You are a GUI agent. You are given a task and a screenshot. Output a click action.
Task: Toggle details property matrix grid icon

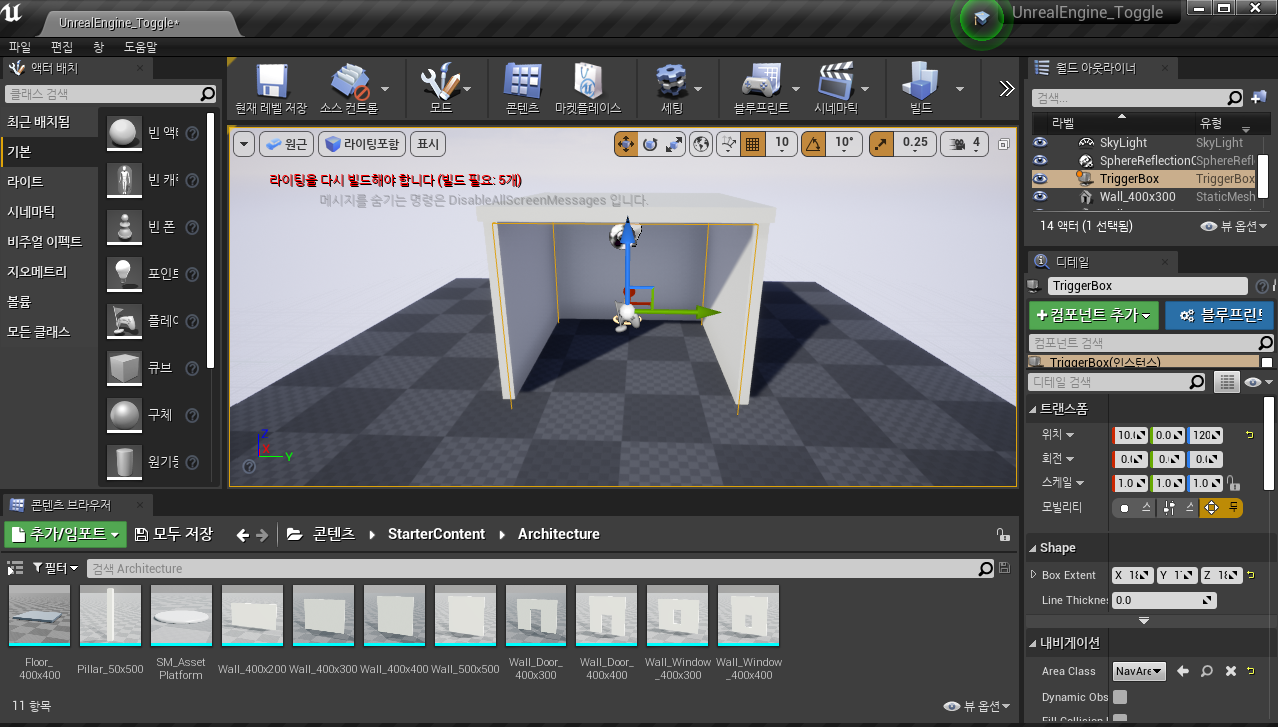point(1226,382)
